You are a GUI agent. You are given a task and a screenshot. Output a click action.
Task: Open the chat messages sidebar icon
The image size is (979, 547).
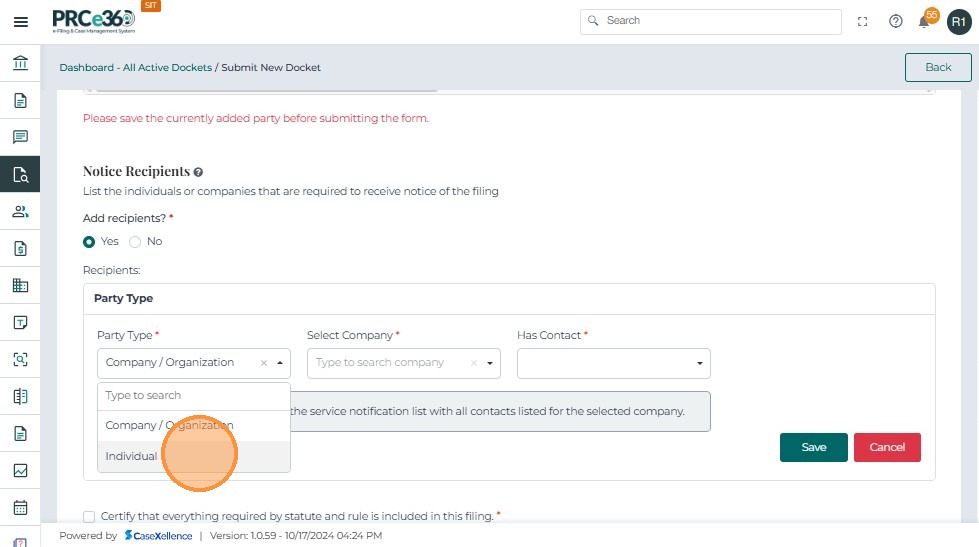(x=20, y=137)
